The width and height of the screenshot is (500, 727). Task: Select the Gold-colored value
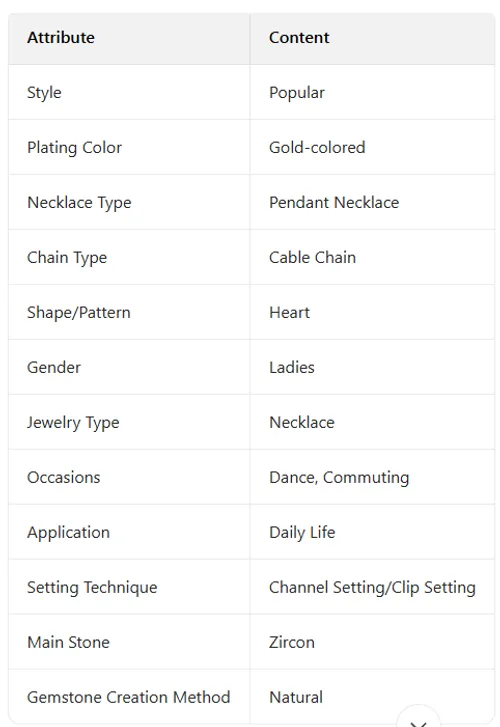[x=317, y=147]
